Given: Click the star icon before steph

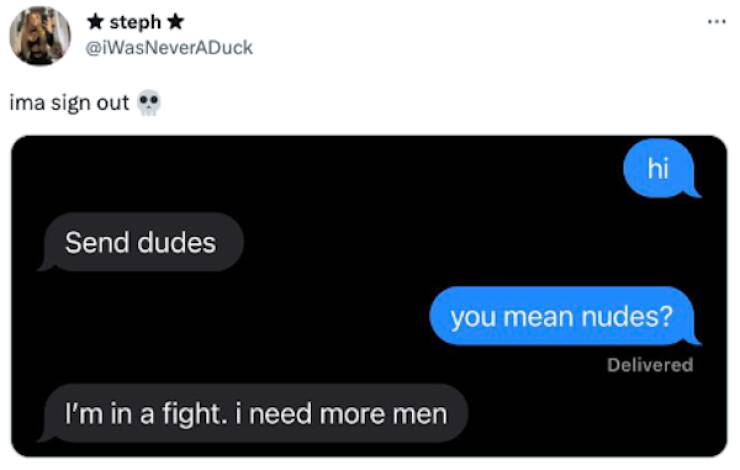Looking at the screenshot, I should coord(95,21).
